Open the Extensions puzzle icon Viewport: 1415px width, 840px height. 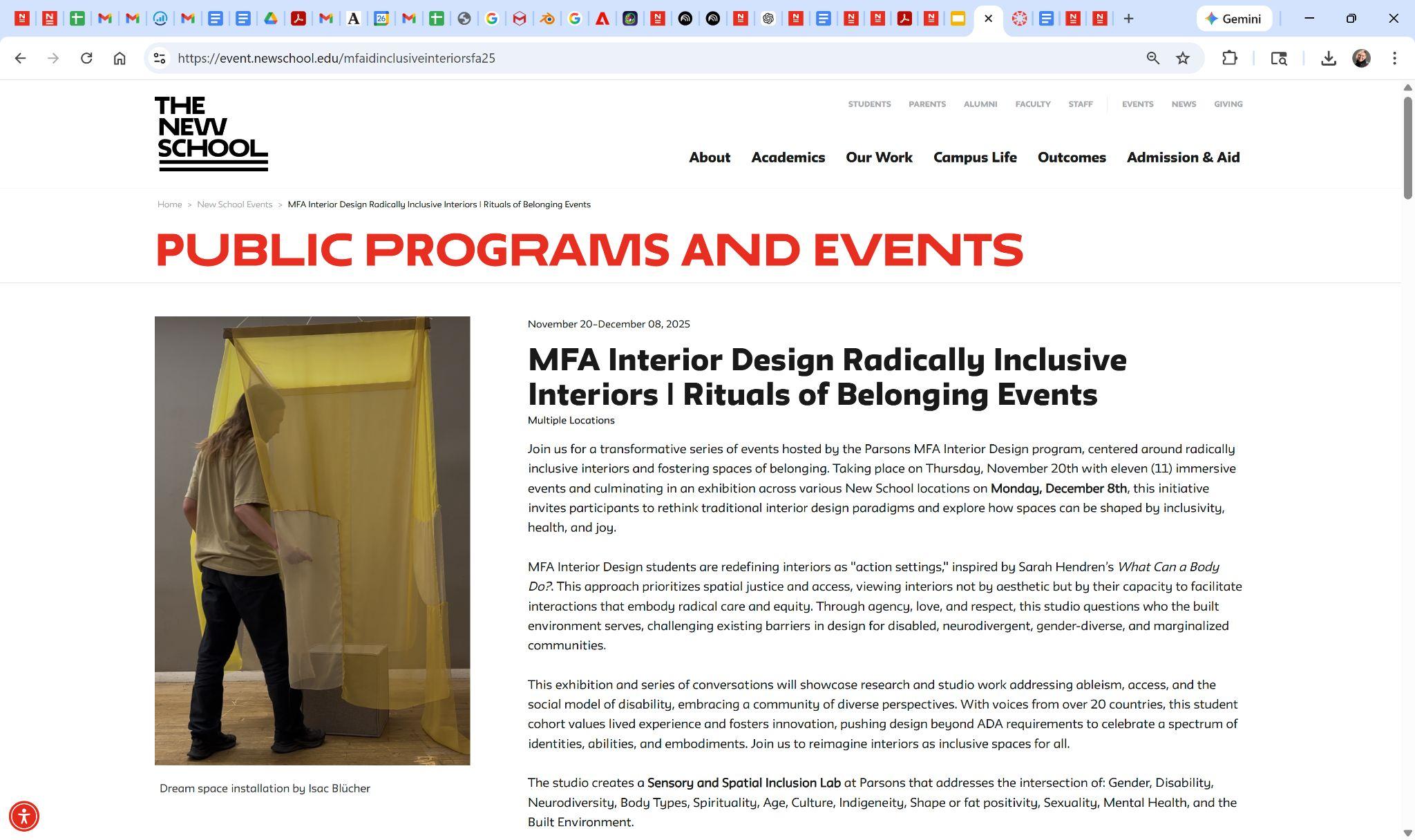[1230, 58]
